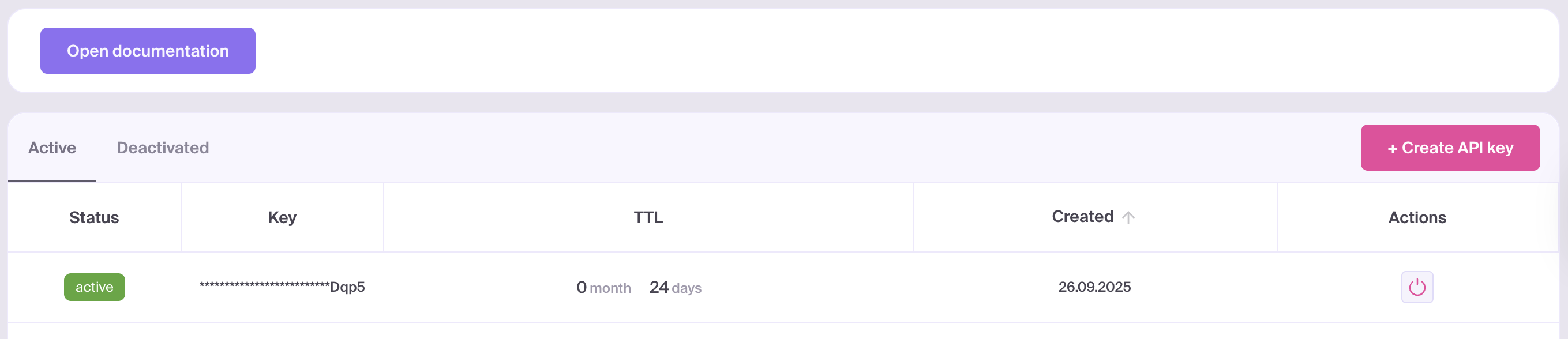This screenshot has height=339, width=1568.
Task: Click the TTL column header
Action: click(648, 217)
